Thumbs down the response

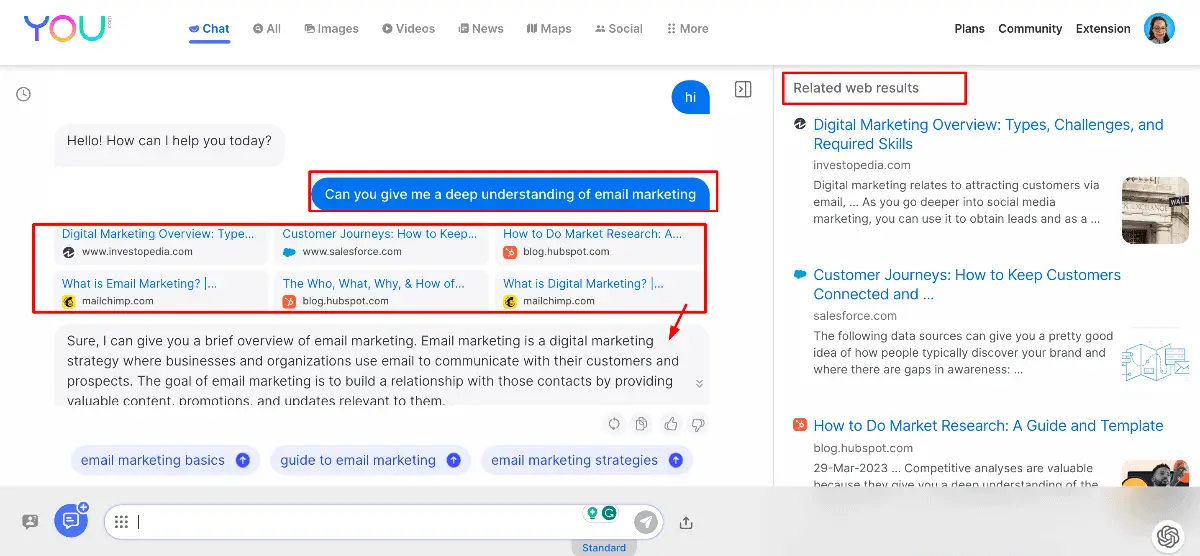[x=698, y=424]
